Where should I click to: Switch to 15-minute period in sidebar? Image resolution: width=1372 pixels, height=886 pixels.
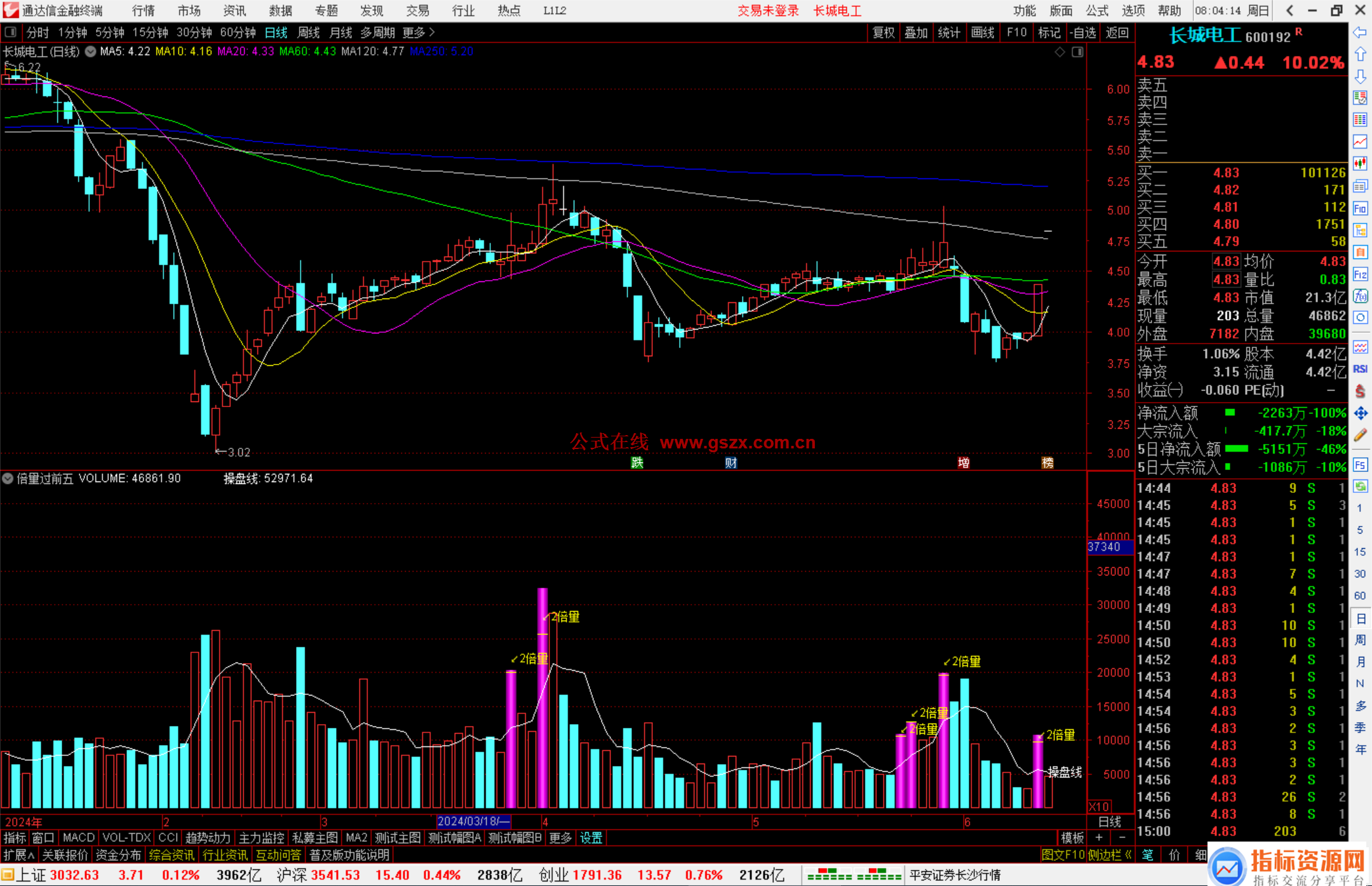(x=1359, y=551)
